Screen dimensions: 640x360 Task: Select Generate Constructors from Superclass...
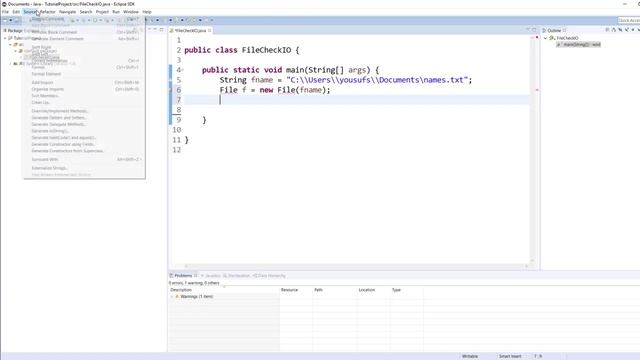point(84,151)
